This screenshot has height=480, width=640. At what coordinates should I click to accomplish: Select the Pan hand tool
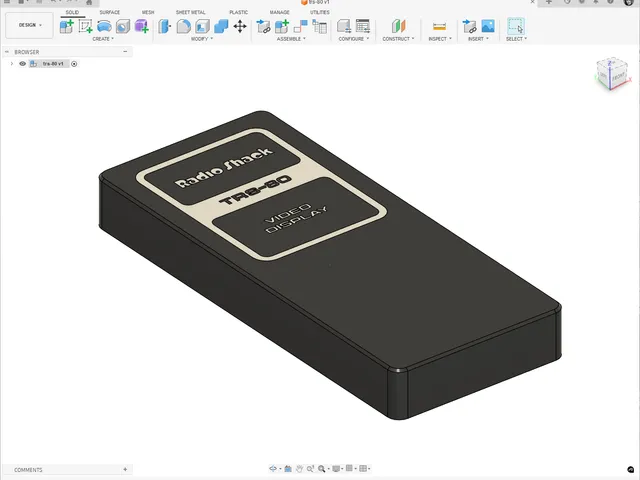coord(299,469)
